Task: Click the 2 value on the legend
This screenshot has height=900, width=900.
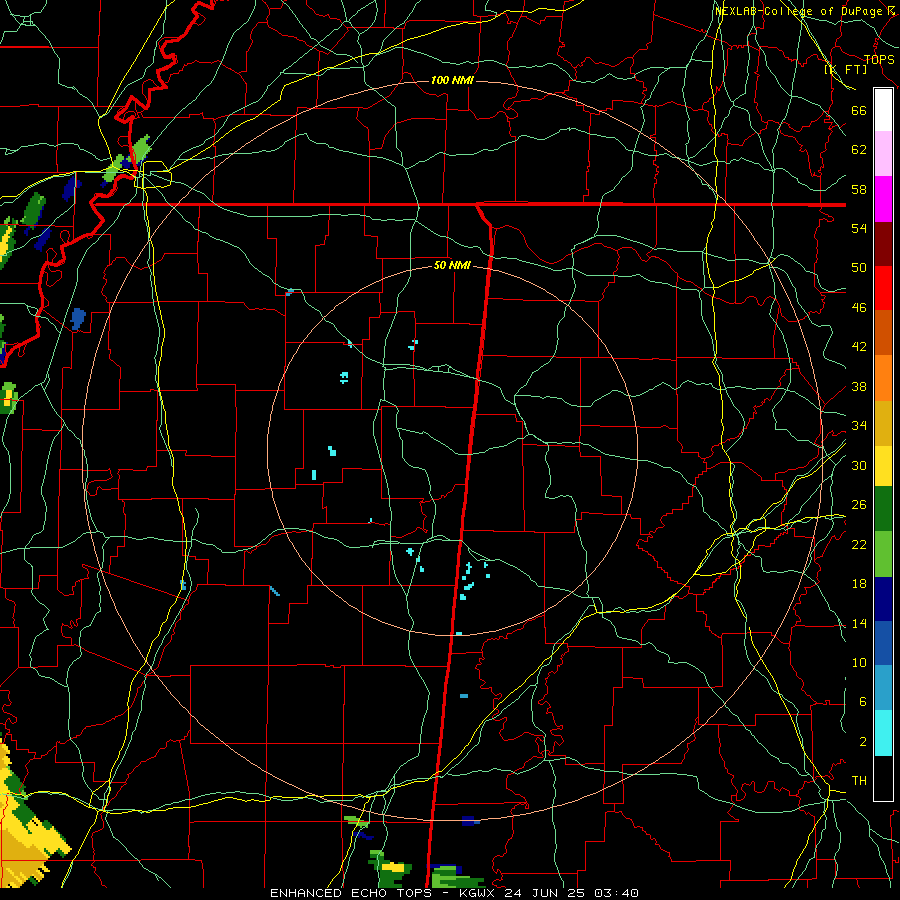Action: pyautogui.click(x=862, y=742)
